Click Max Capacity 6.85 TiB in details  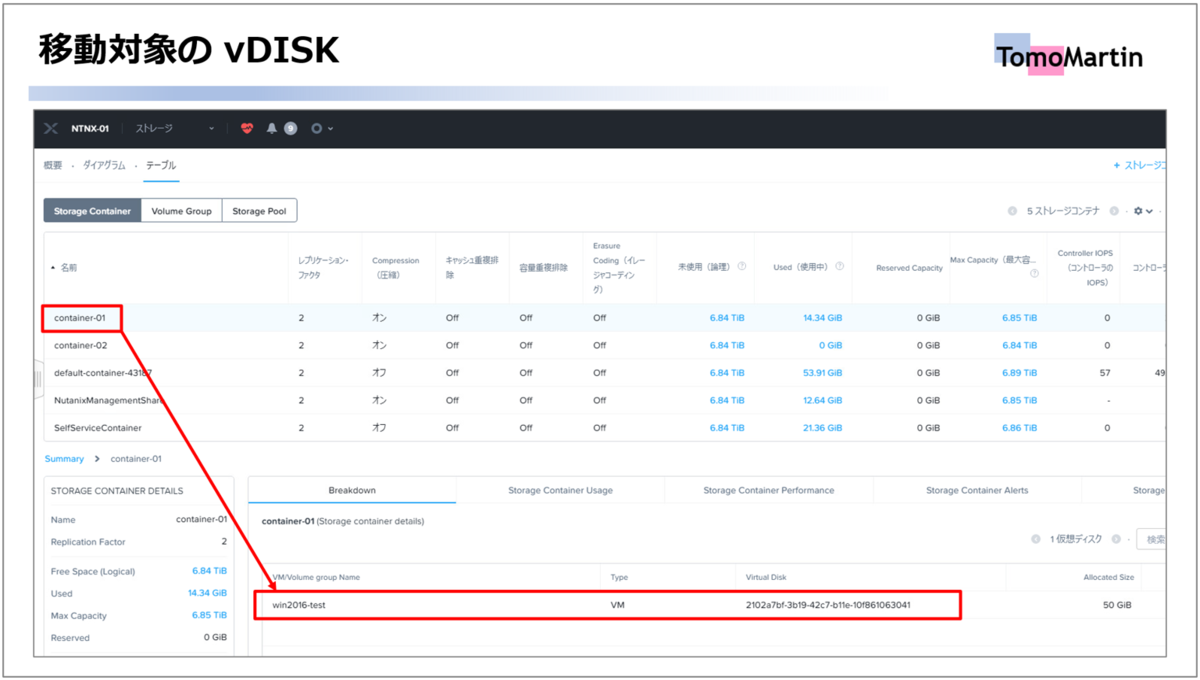point(209,616)
